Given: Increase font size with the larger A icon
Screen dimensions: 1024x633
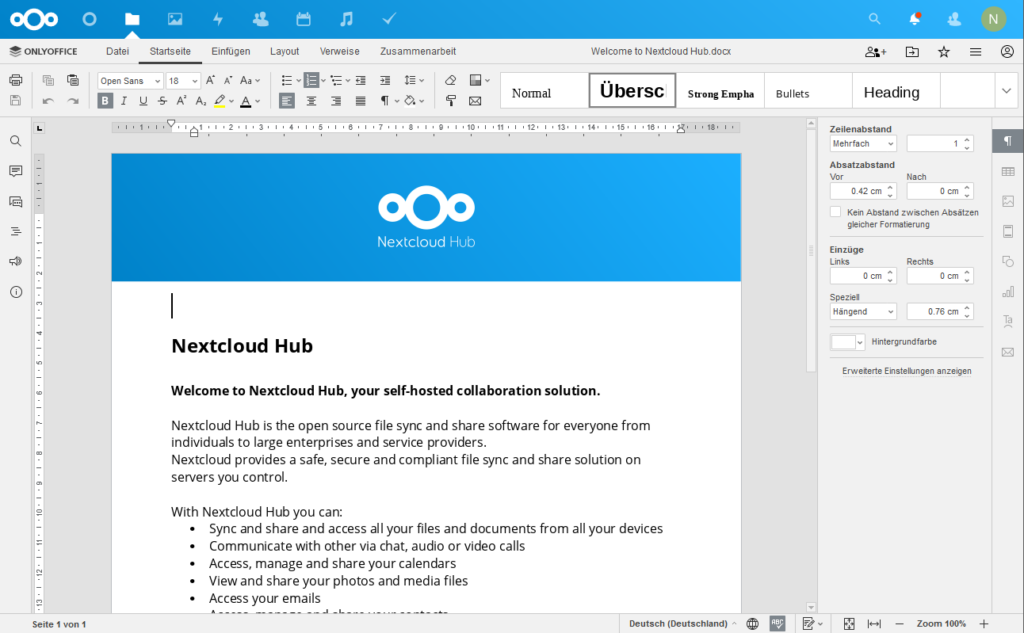Looking at the screenshot, I should tap(210, 80).
